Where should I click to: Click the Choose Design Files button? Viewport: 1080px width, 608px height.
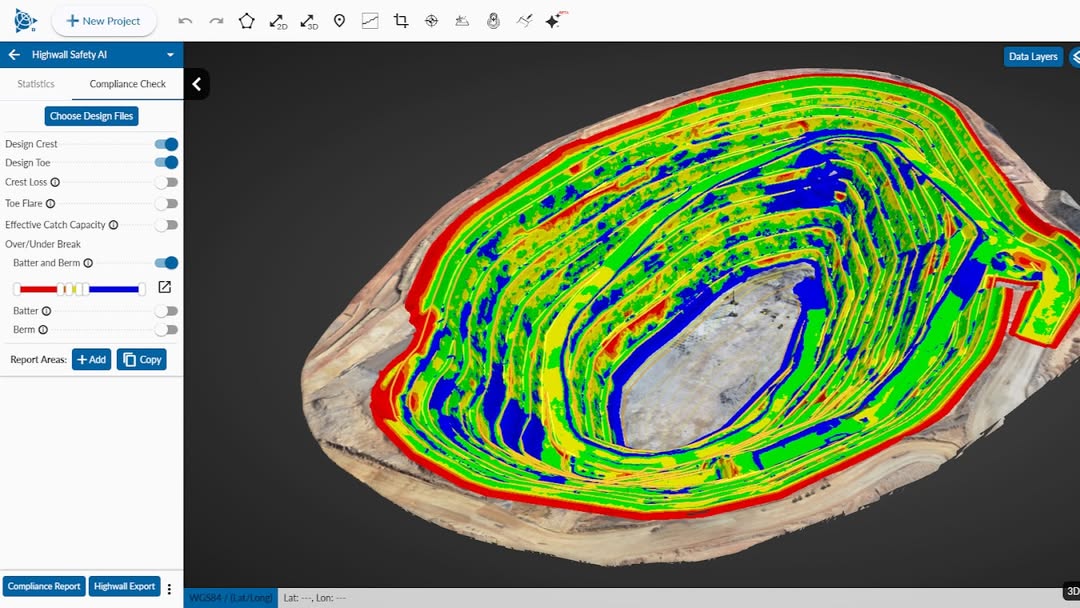91,116
